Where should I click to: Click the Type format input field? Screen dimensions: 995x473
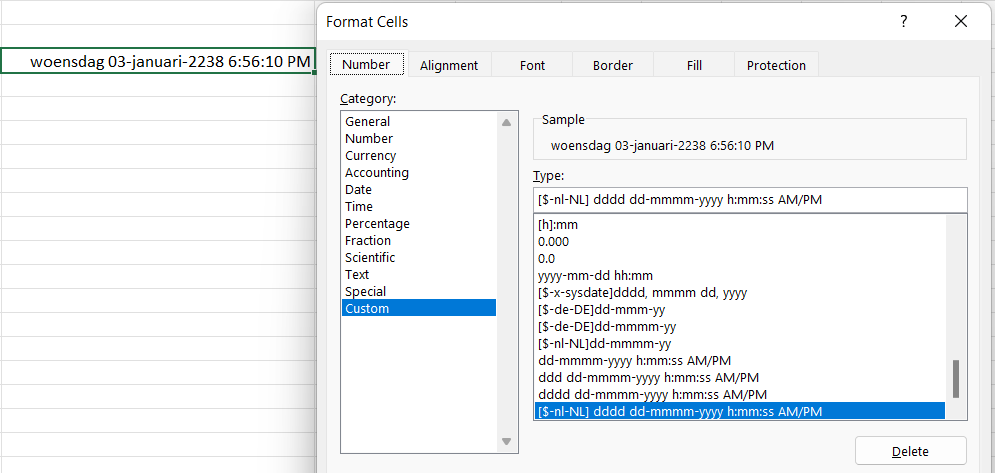coord(750,199)
